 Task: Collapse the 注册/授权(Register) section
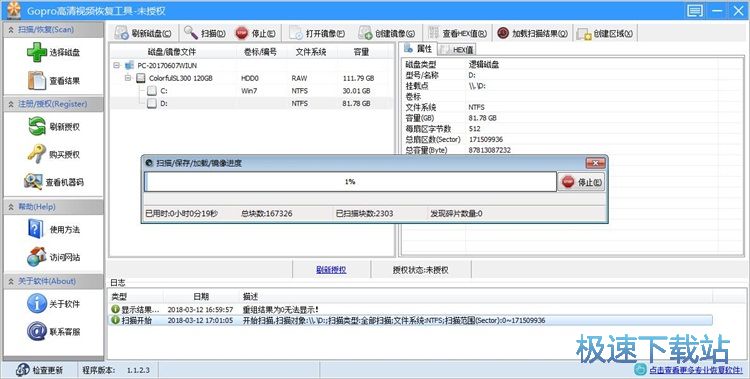pos(11,104)
